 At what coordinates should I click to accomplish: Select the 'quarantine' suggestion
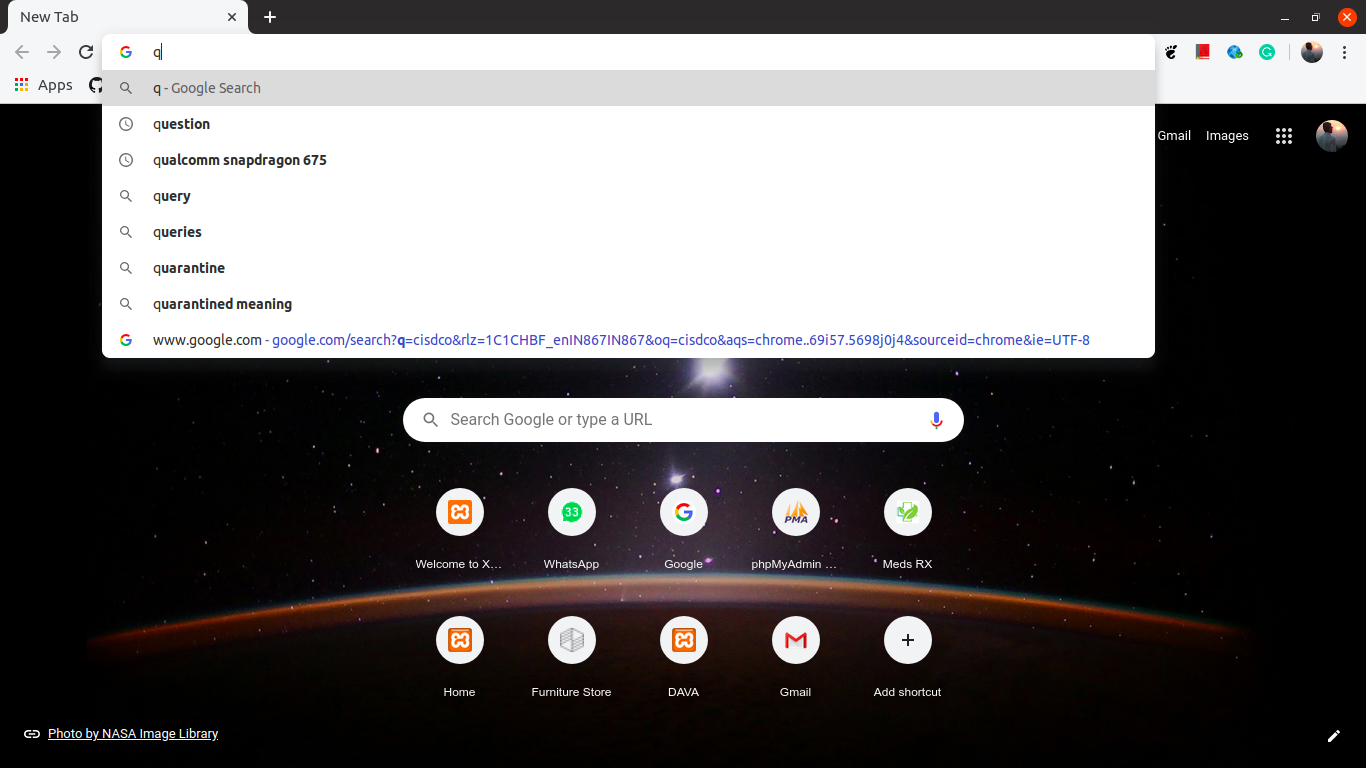tap(628, 268)
